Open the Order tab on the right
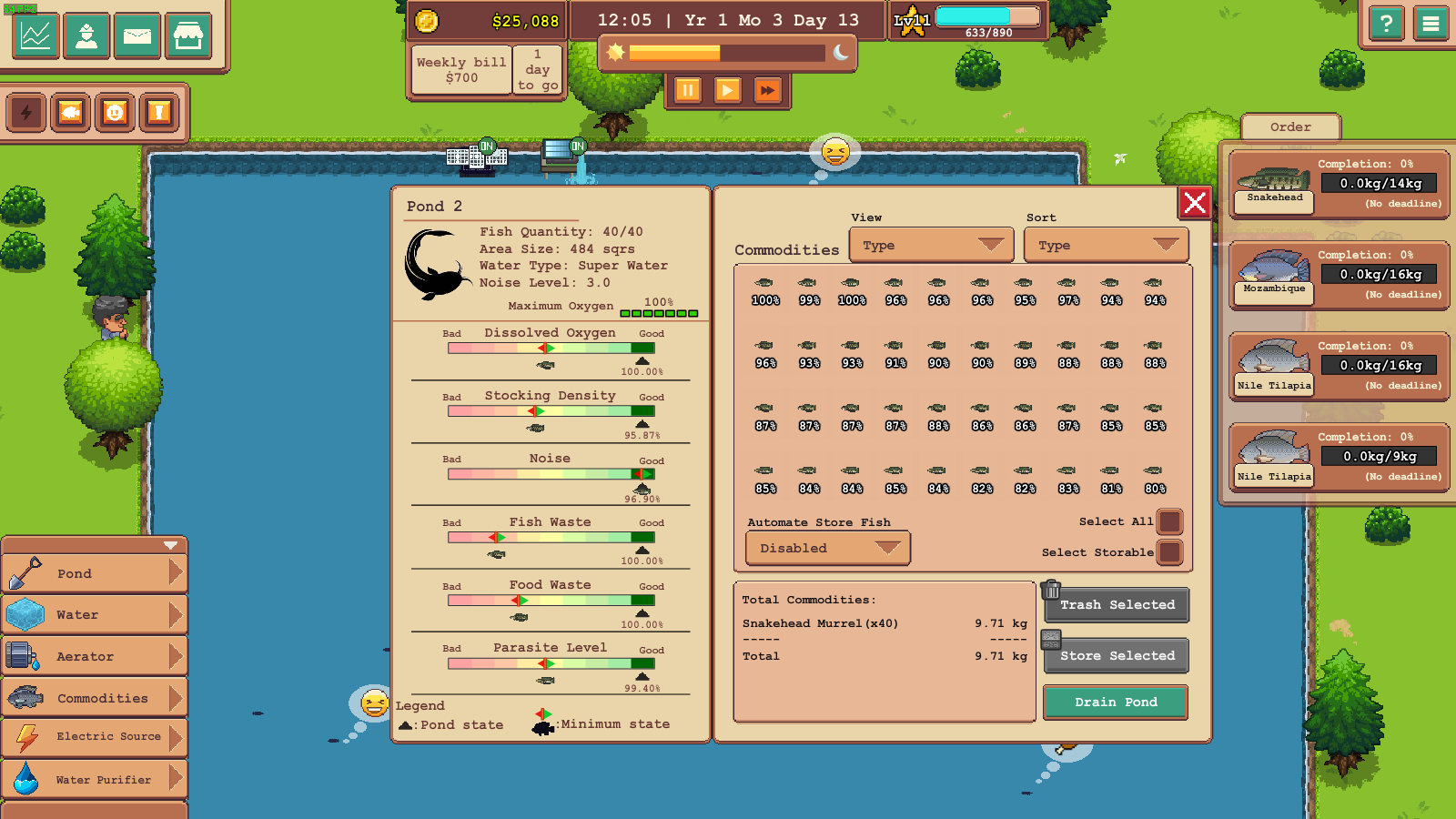This screenshot has width=1456, height=819. (x=1290, y=126)
